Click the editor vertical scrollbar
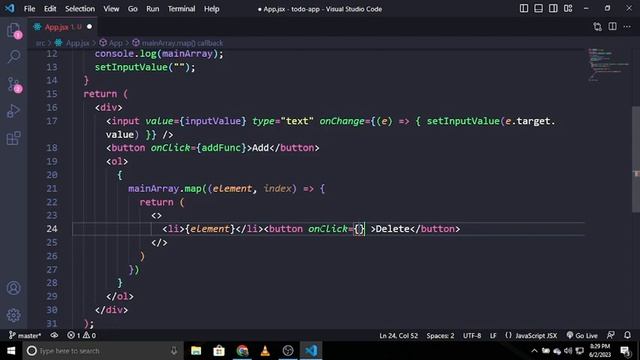This screenshot has height=360, width=640. 636,159
